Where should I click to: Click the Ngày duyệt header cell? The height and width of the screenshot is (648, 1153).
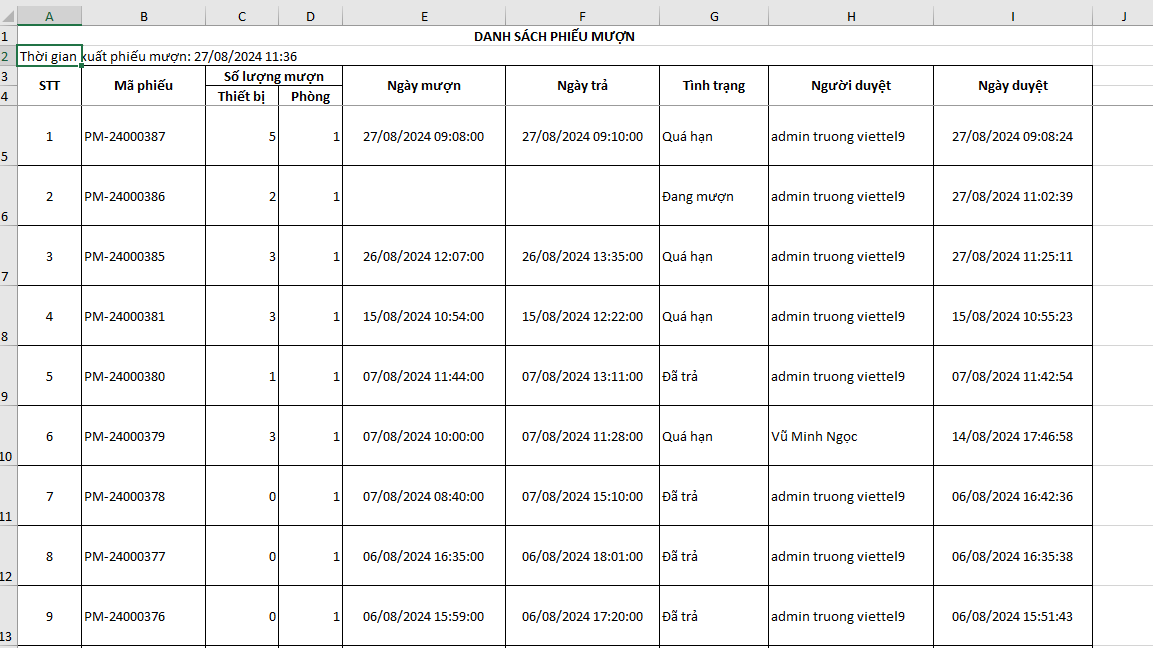click(x=1013, y=85)
